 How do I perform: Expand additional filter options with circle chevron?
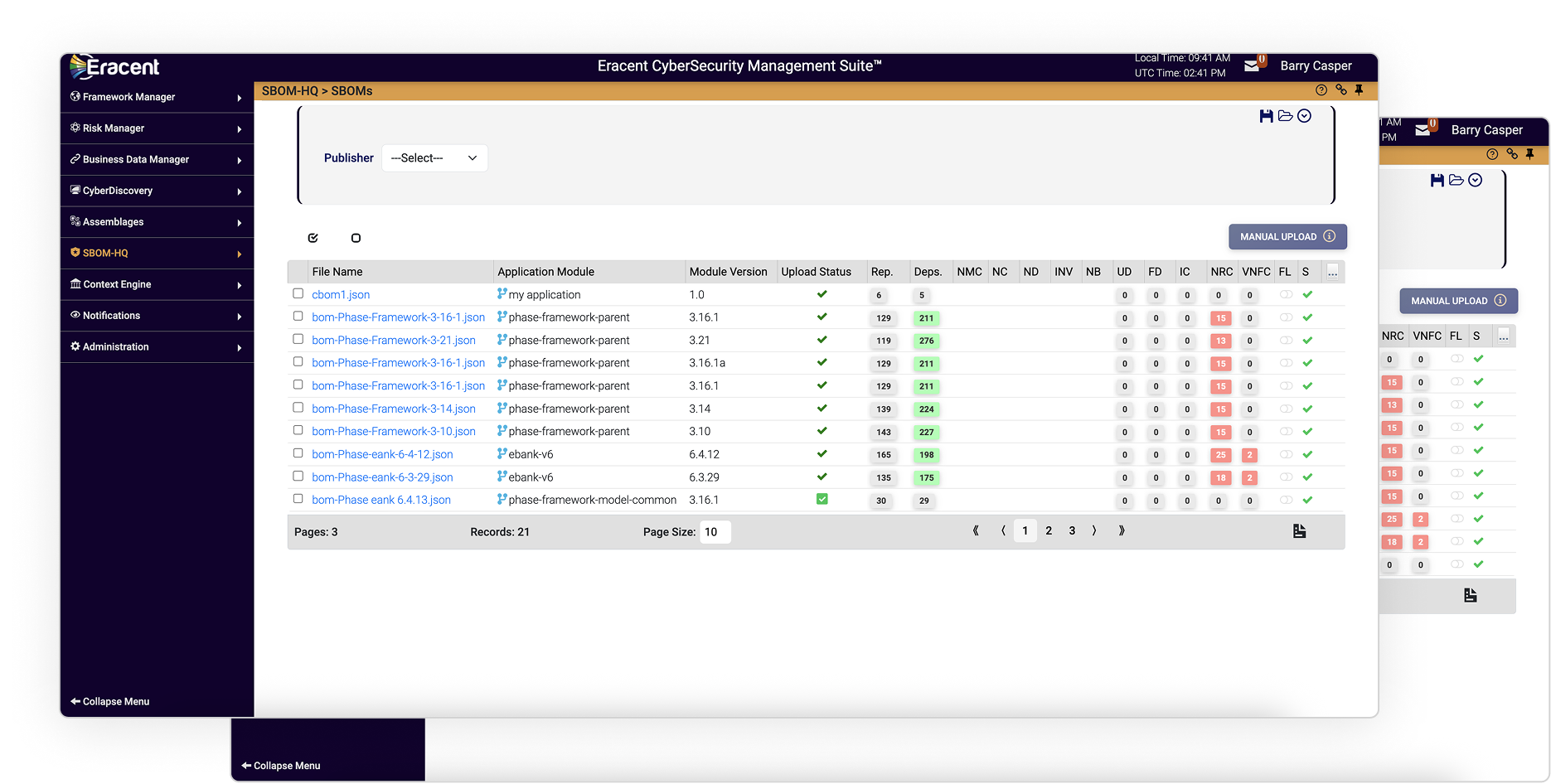(1304, 116)
